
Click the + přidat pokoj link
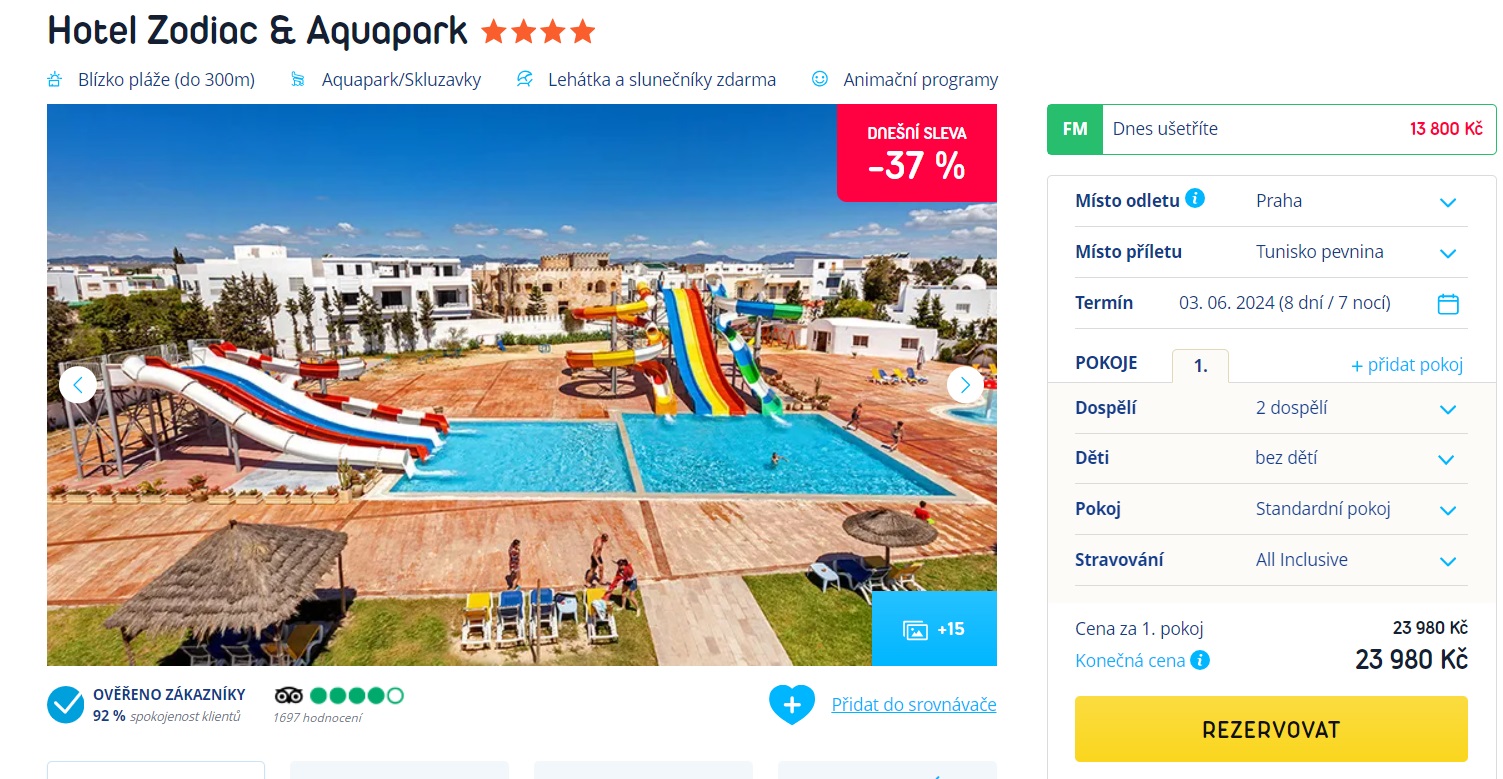coord(1407,365)
